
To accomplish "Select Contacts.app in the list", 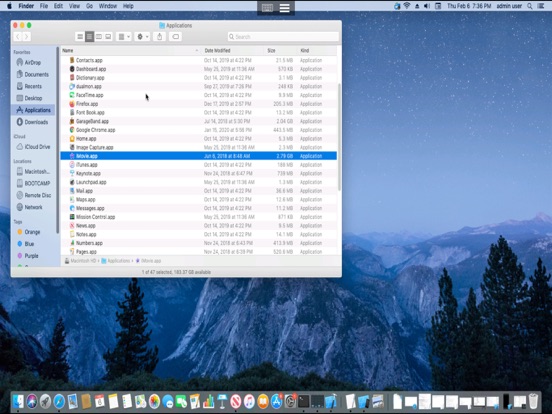I will coord(199,61).
